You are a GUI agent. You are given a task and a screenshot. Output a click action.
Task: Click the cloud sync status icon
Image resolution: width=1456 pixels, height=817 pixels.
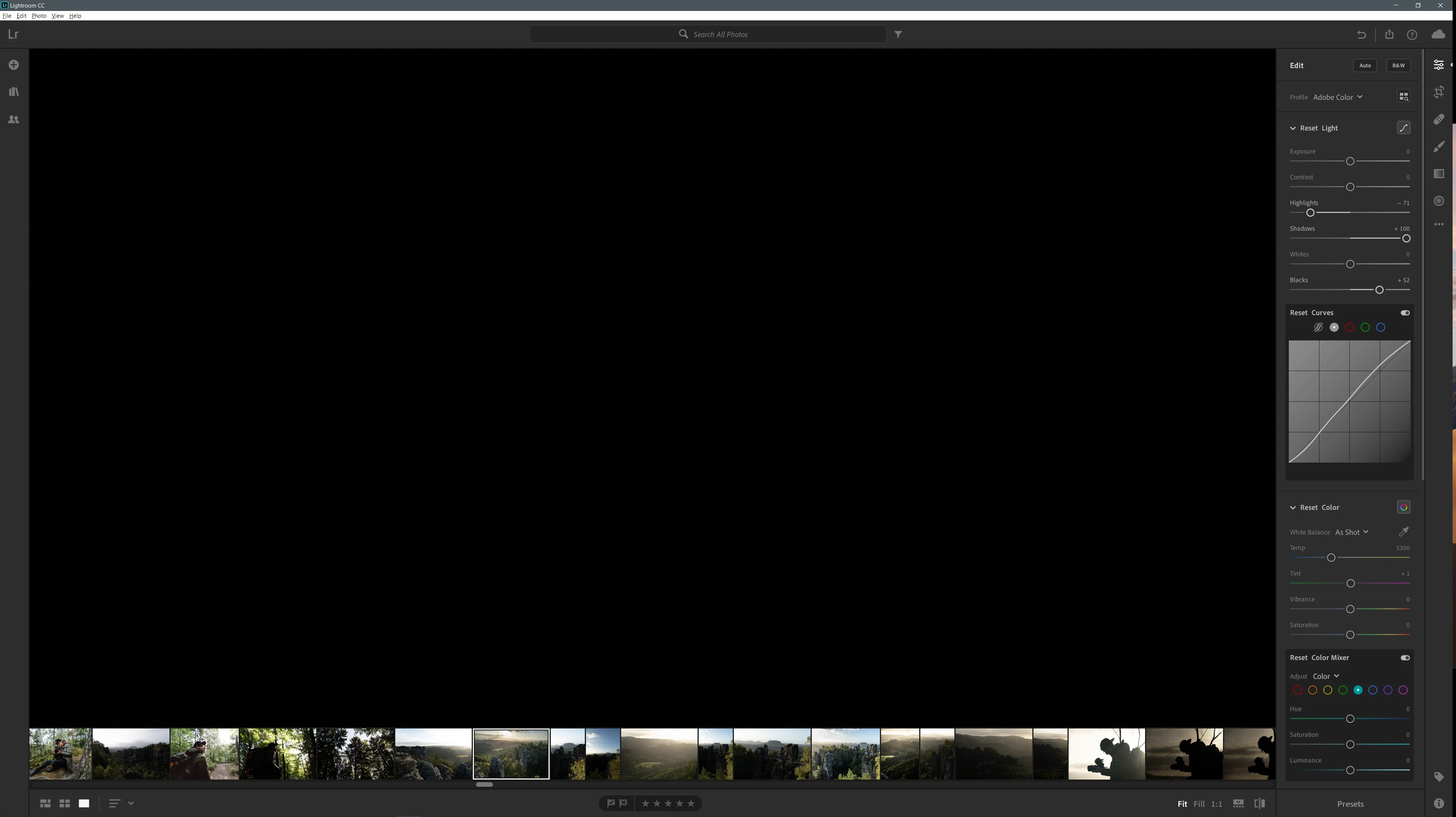1439,34
